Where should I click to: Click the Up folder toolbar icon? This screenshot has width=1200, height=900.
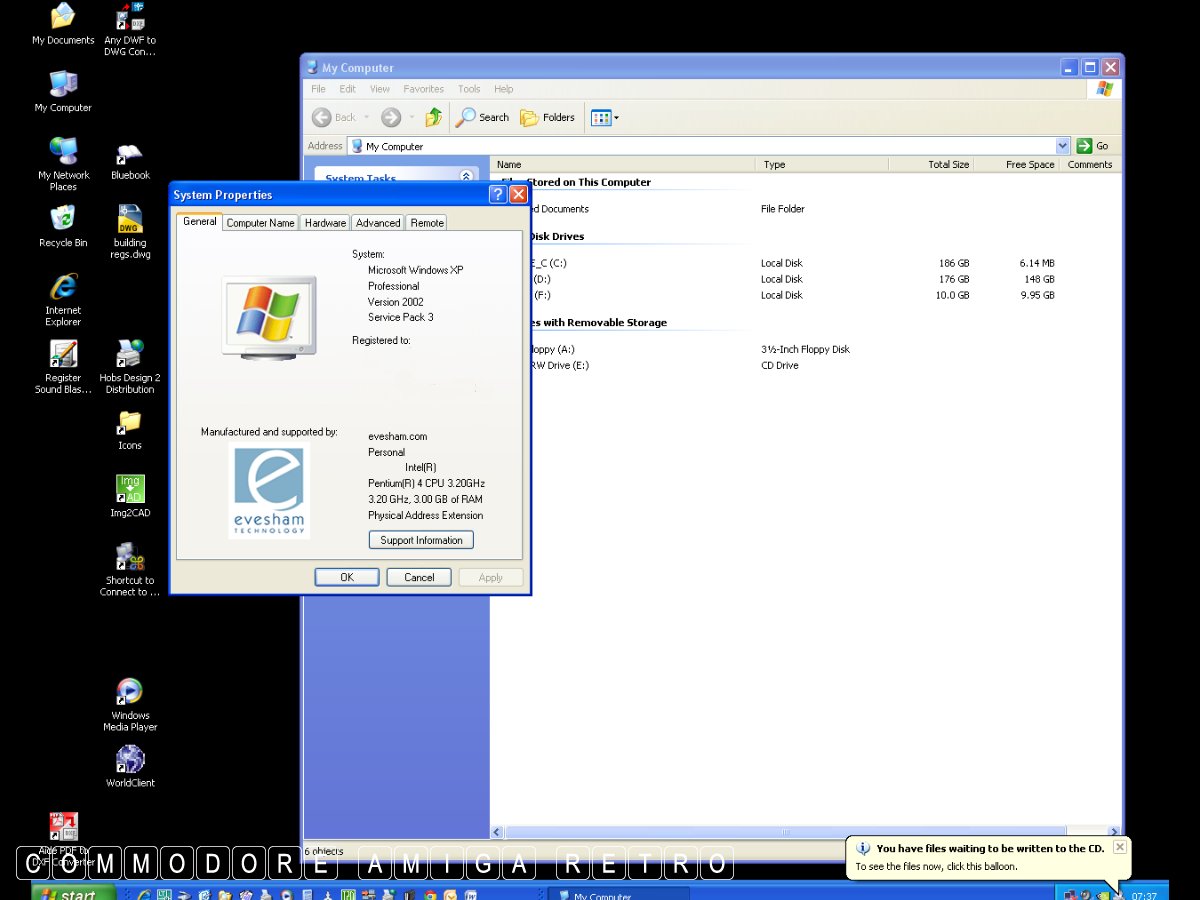tap(433, 117)
